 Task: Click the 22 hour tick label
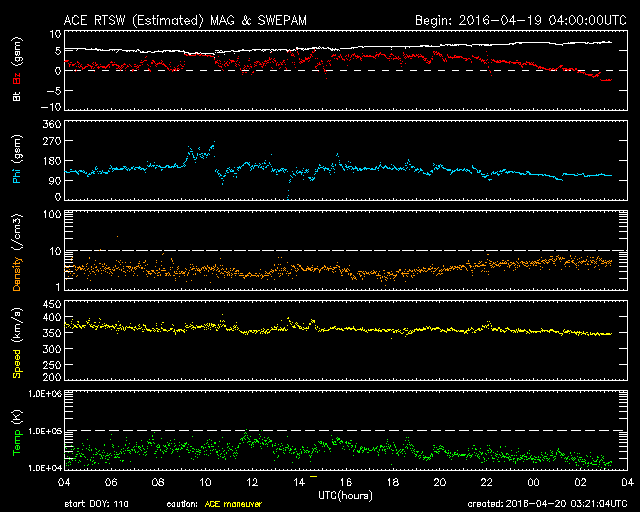tap(487, 482)
